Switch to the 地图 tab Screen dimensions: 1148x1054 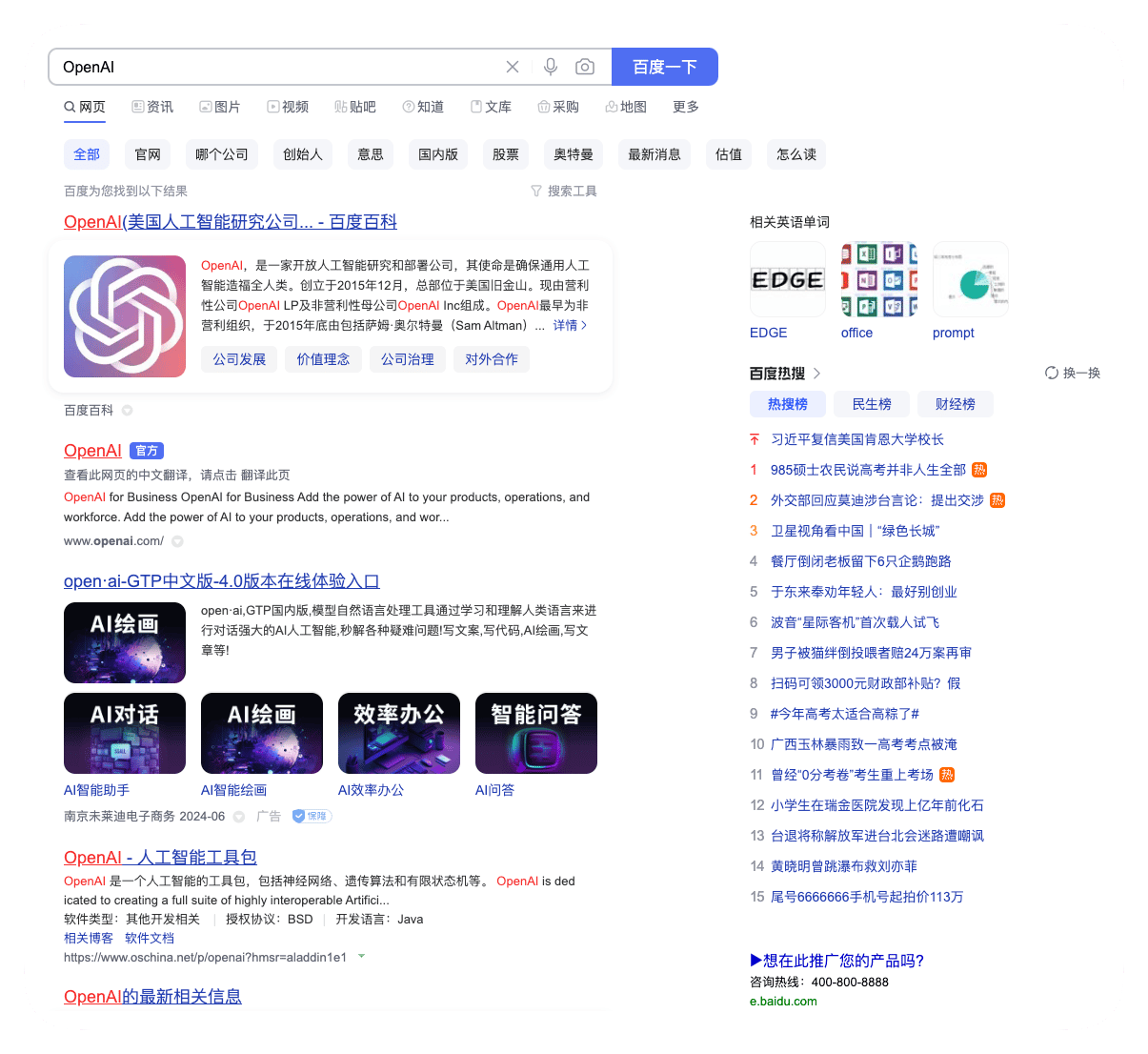626,107
